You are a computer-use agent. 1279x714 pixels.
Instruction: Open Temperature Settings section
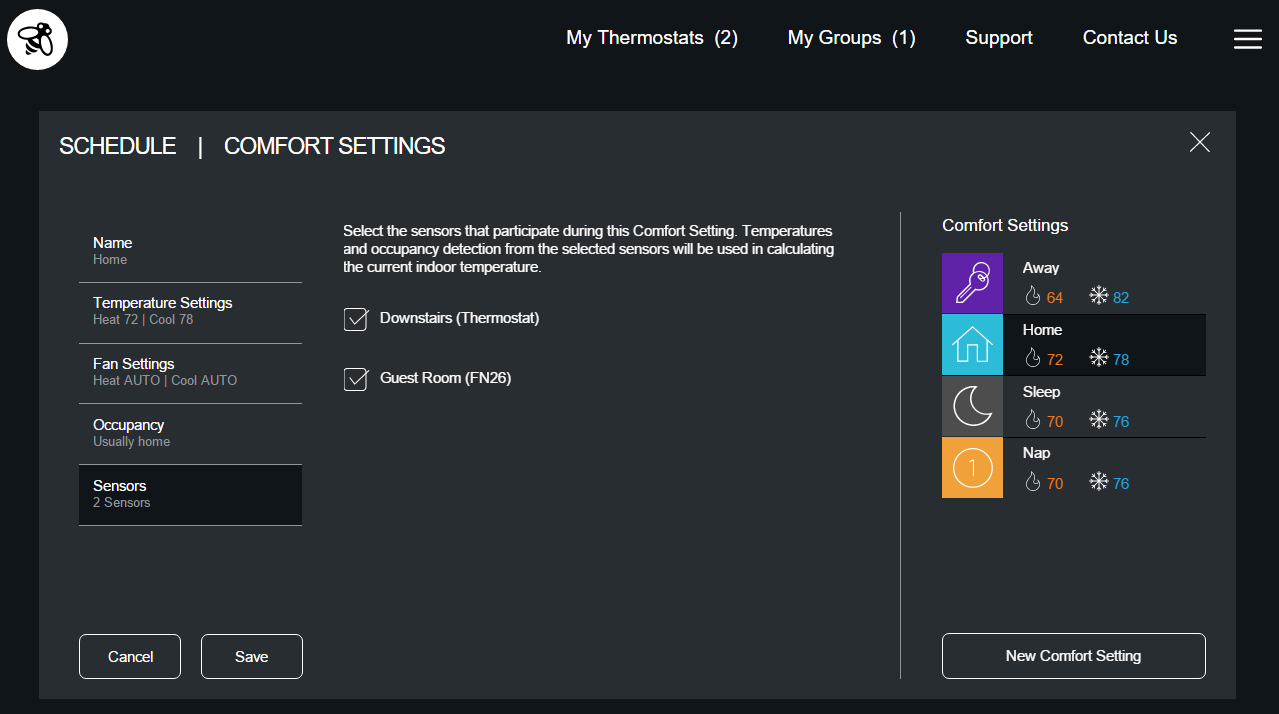(x=190, y=312)
